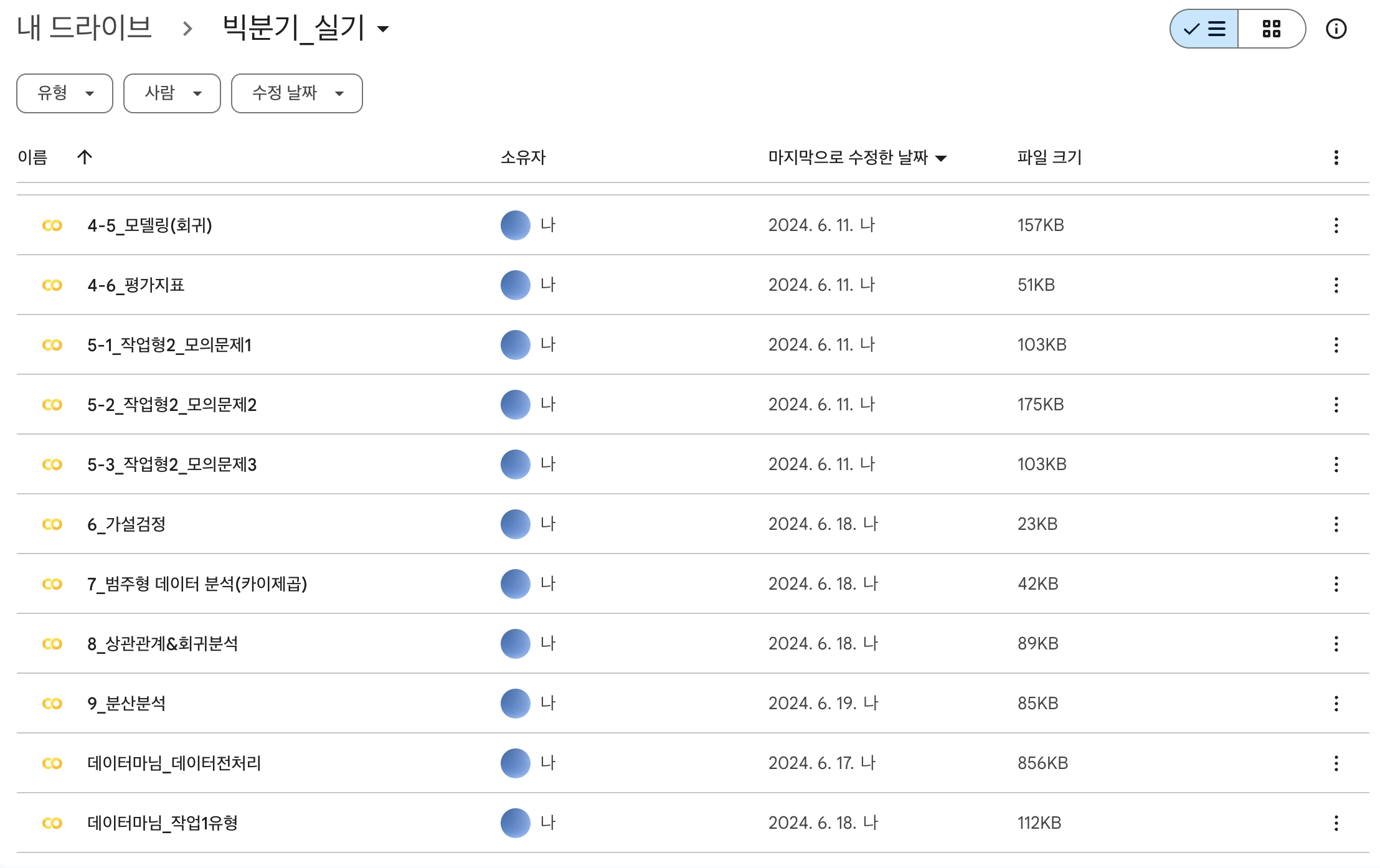Click the column header options kebab menu

pyautogui.click(x=1336, y=158)
